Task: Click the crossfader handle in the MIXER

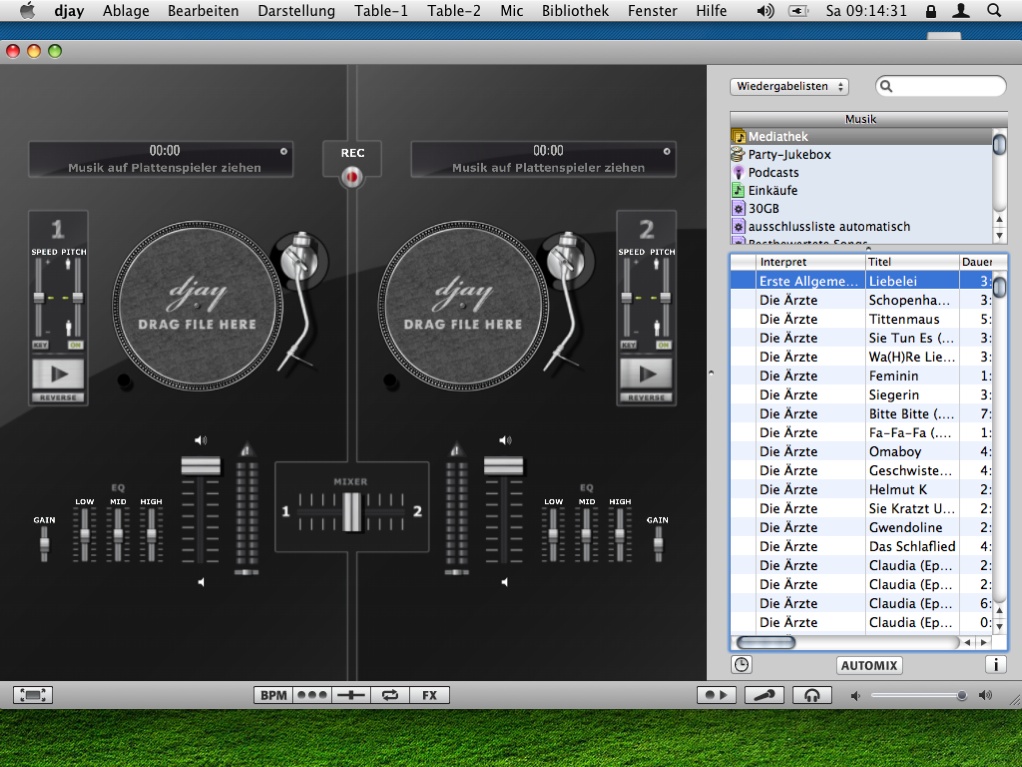Action: coord(352,512)
